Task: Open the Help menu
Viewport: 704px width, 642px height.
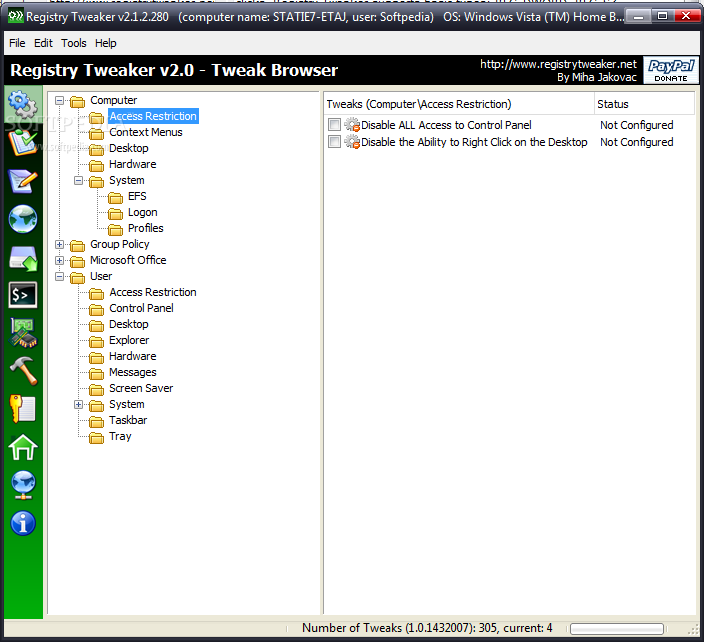Action: pyautogui.click(x=106, y=43)
